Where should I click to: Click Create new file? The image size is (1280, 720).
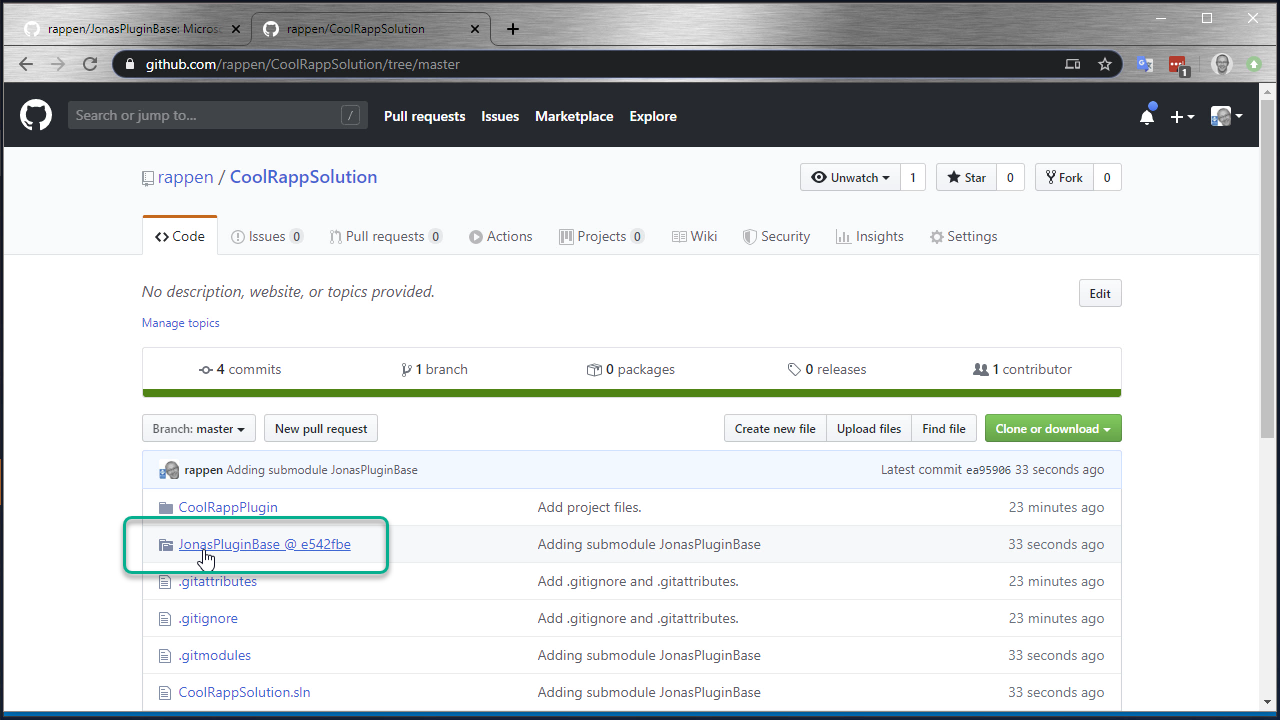pyautogui.click(x=775, y=429)
